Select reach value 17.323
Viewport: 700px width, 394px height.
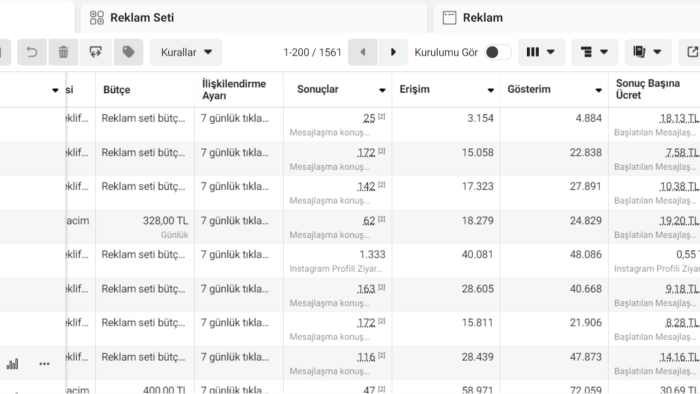click(478, 187)
